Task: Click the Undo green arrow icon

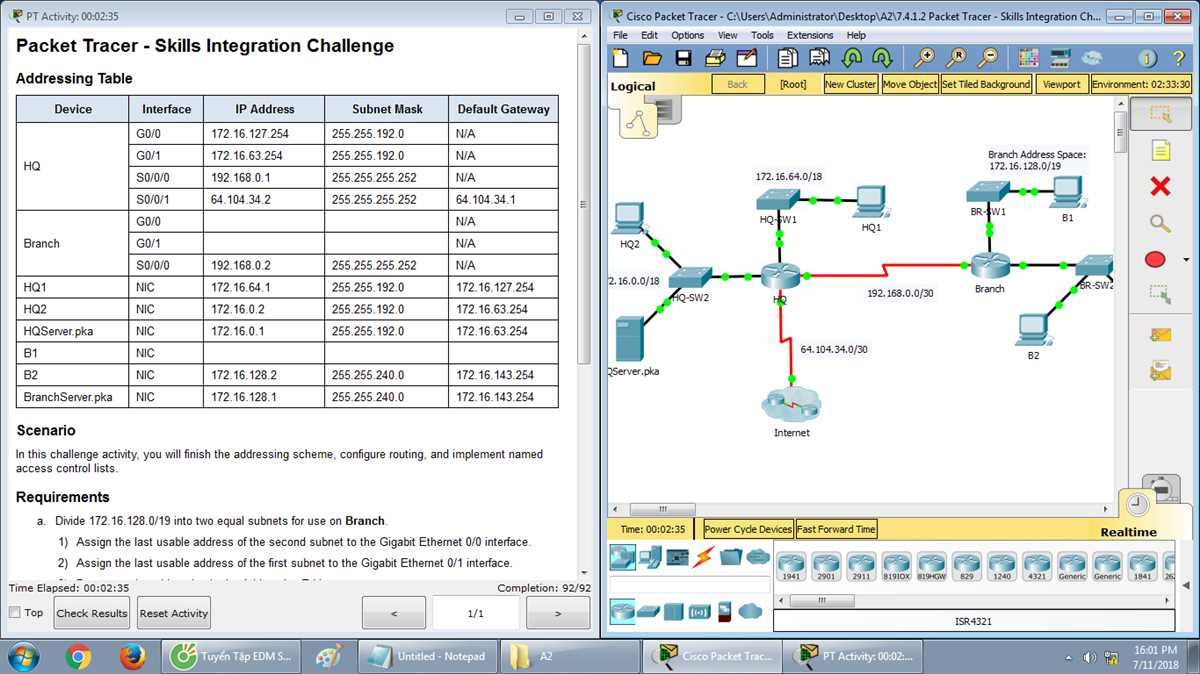Action: click(853, 58)
